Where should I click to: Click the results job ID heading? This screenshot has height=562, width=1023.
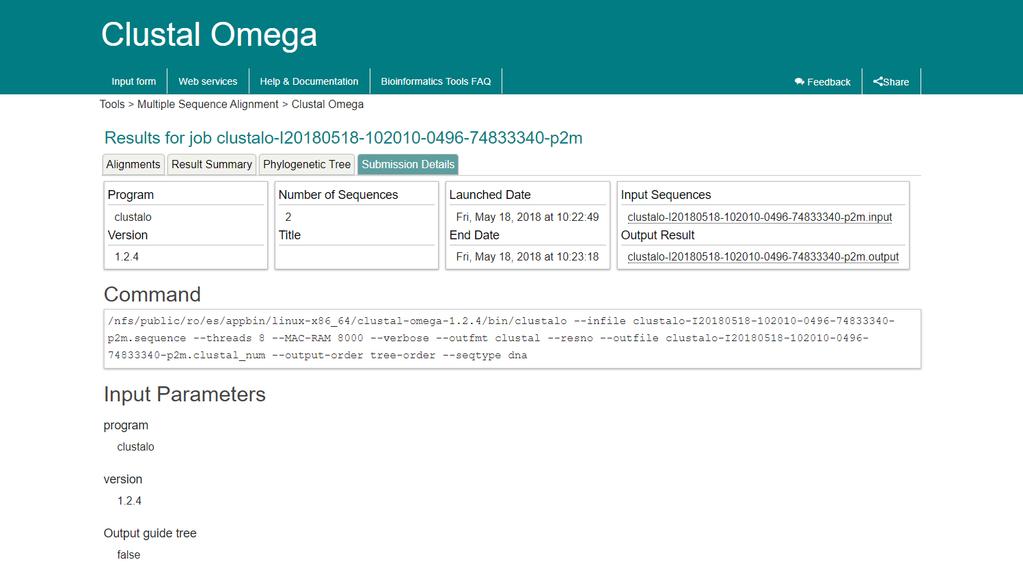click(343, 138)
